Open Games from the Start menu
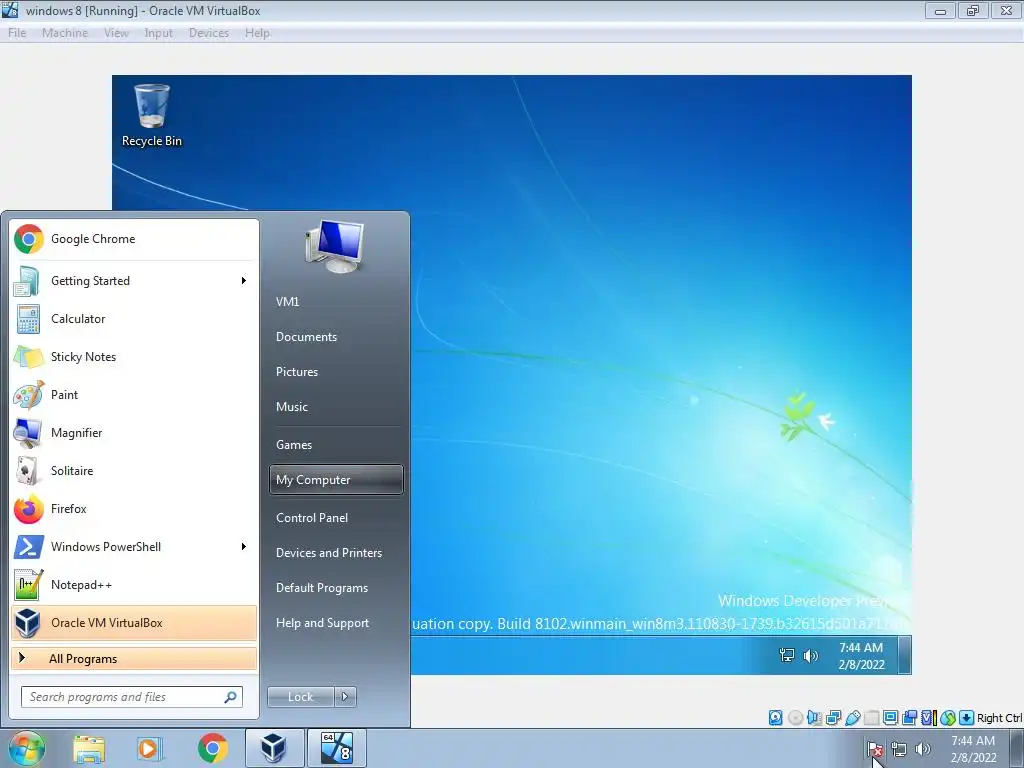1024x768 pixels. pos(336,445)
